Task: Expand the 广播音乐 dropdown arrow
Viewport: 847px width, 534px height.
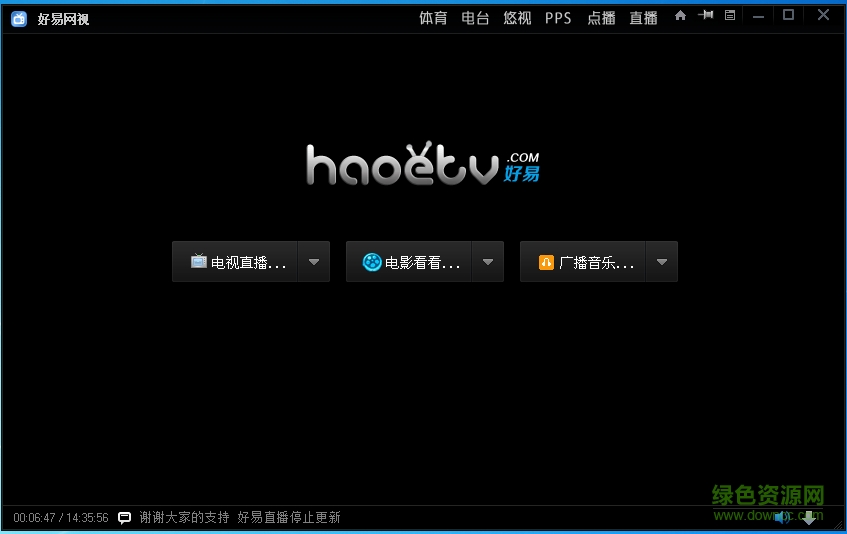Action: point(661,262)
